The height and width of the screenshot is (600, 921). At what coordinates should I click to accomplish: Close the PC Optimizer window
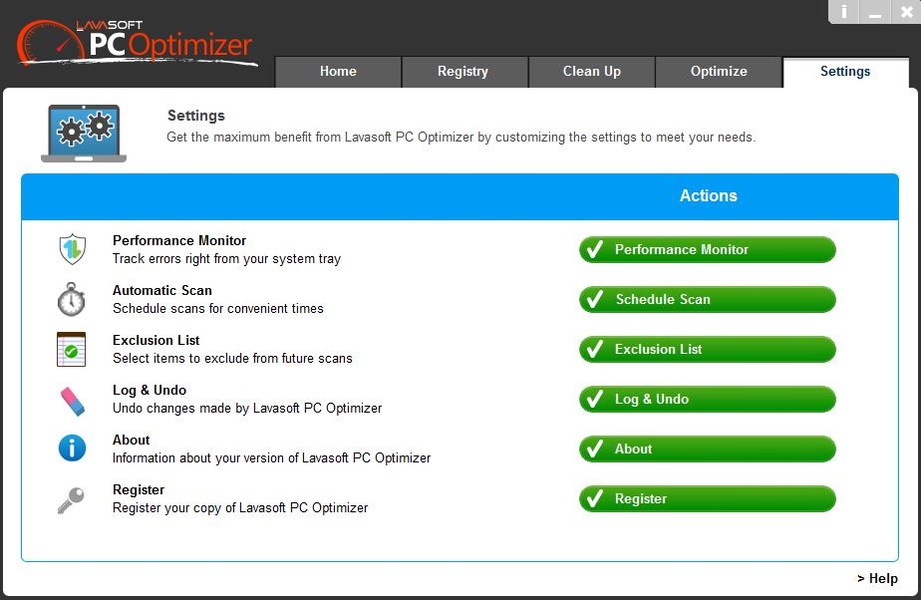(x=906, y=11)
